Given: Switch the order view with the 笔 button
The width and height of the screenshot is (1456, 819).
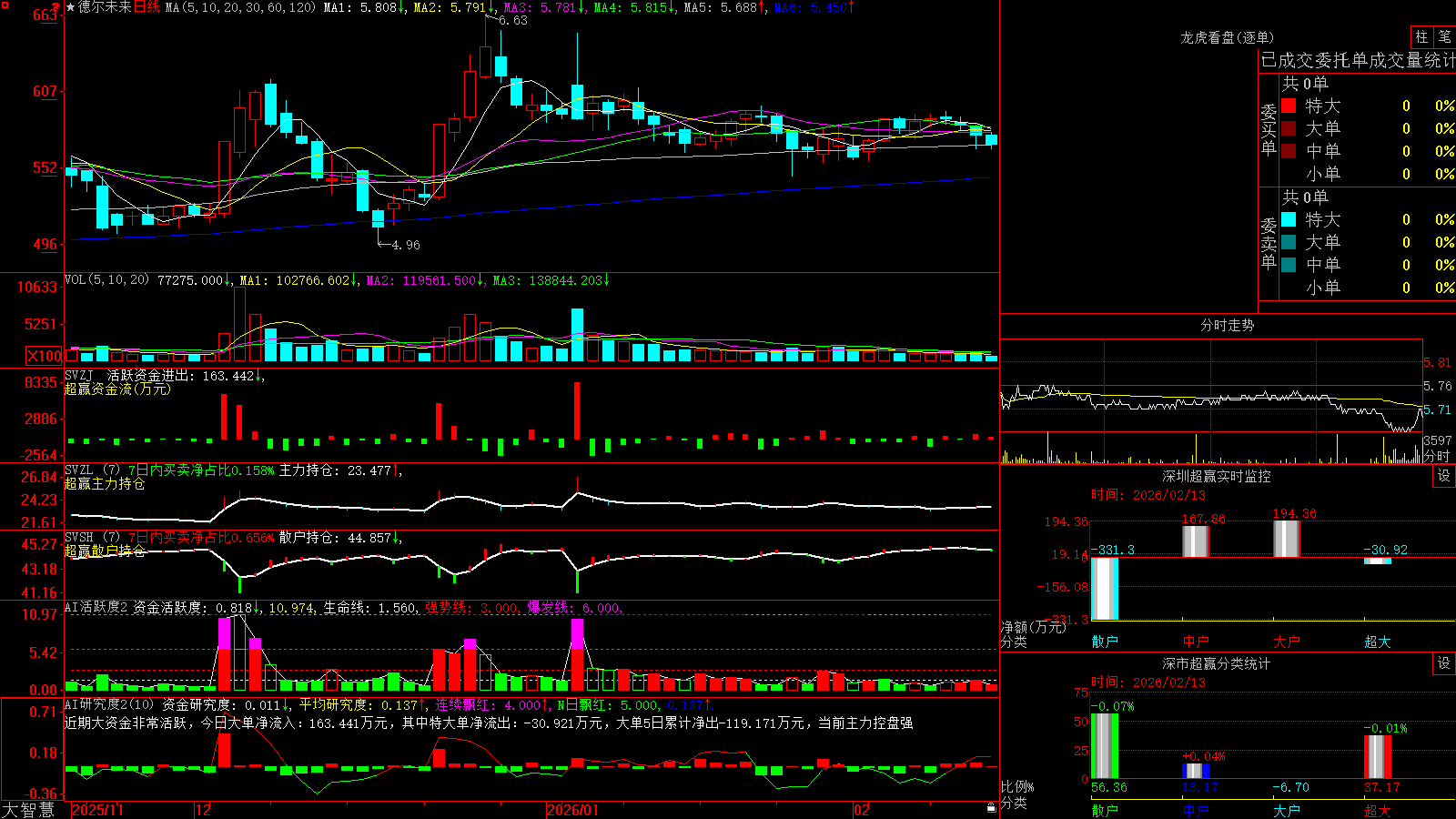Looking at the screenshot, I should coord(1445,36).
